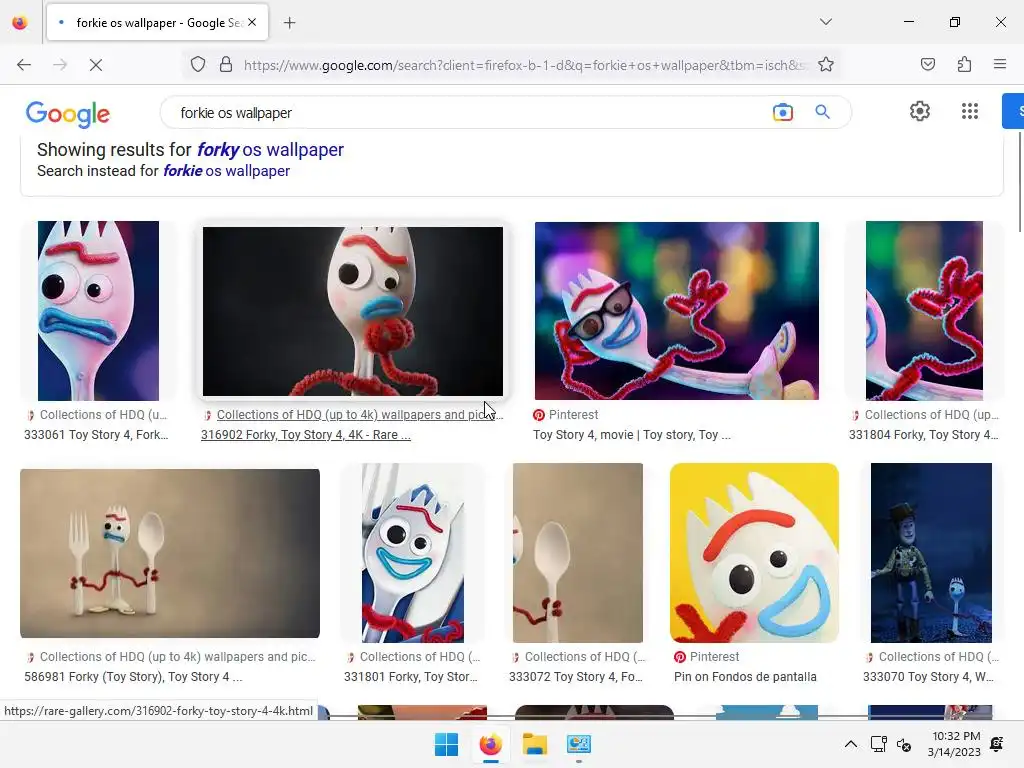Open the Control Panel taskbar icon
Image resolution: width=1024 pixels, height=768 pixels.
tap(579, 744)
